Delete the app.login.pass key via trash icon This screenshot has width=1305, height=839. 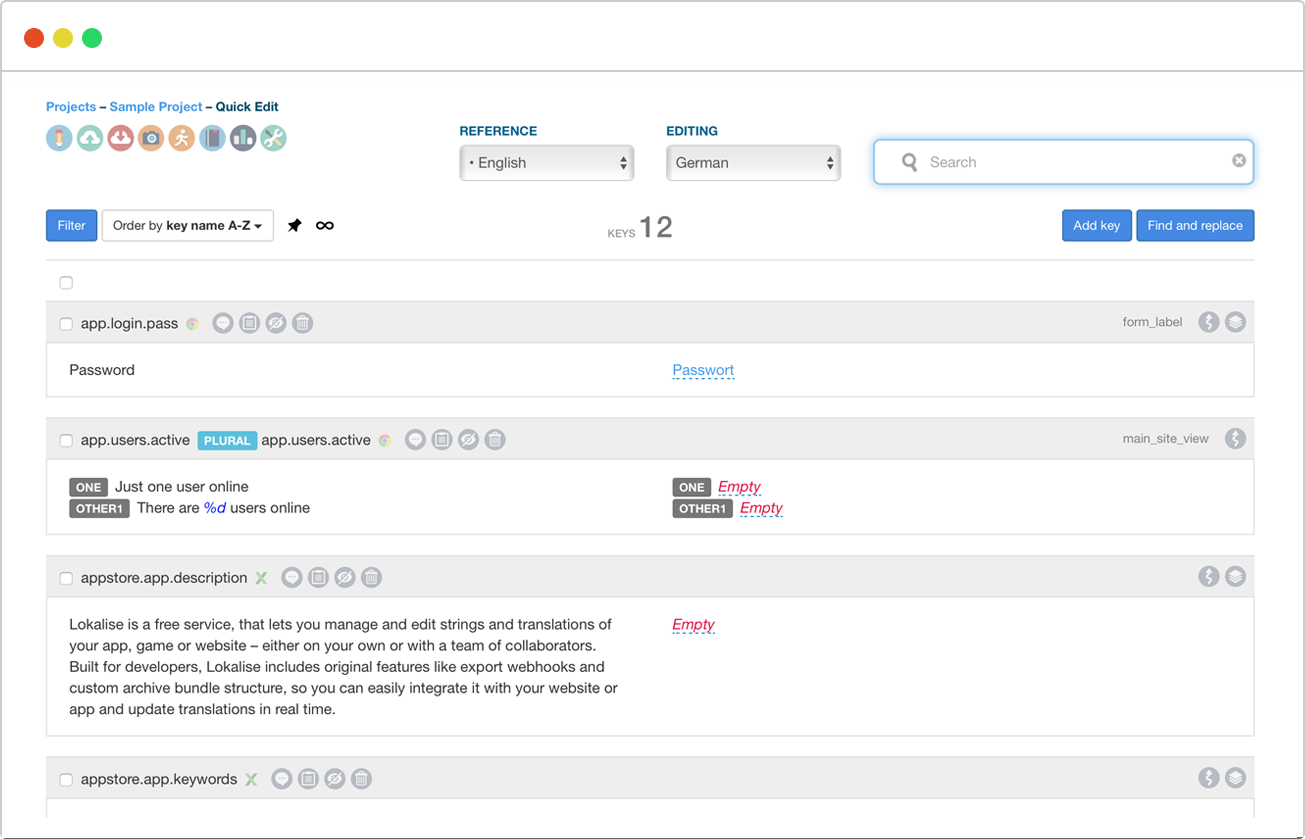coord(302,323)
